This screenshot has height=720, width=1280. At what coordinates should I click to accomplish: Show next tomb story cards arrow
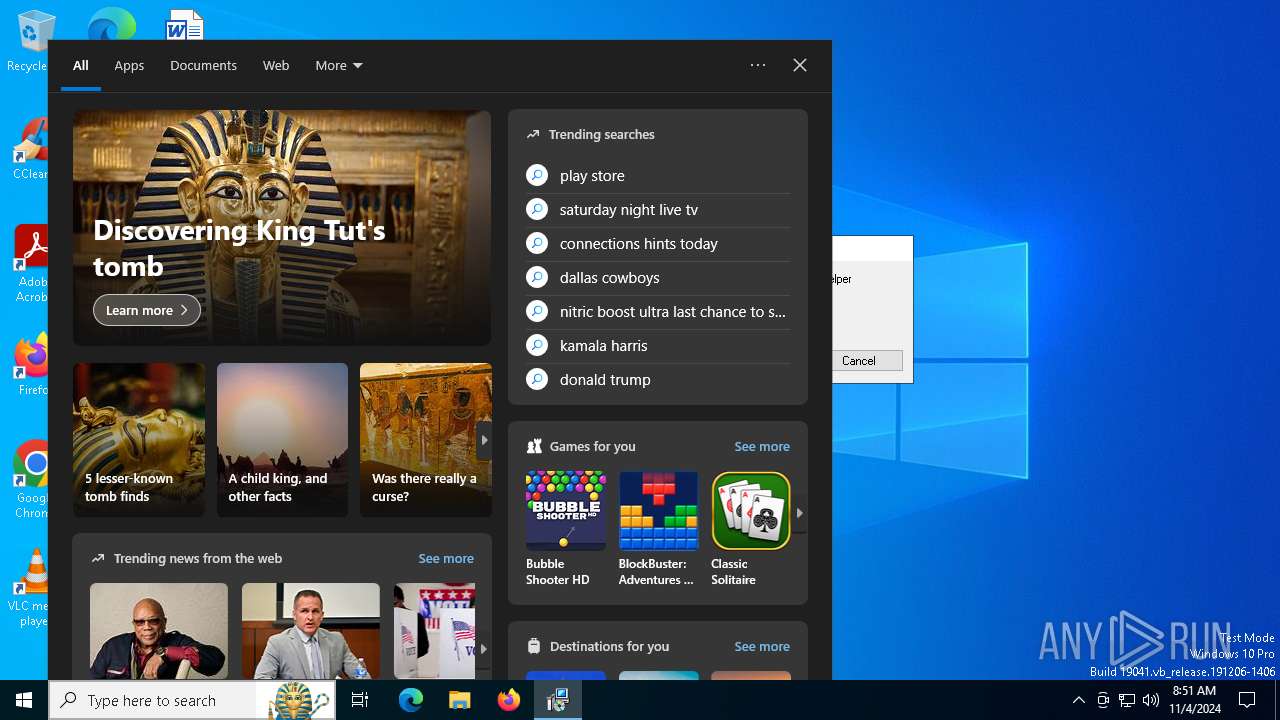484,440
